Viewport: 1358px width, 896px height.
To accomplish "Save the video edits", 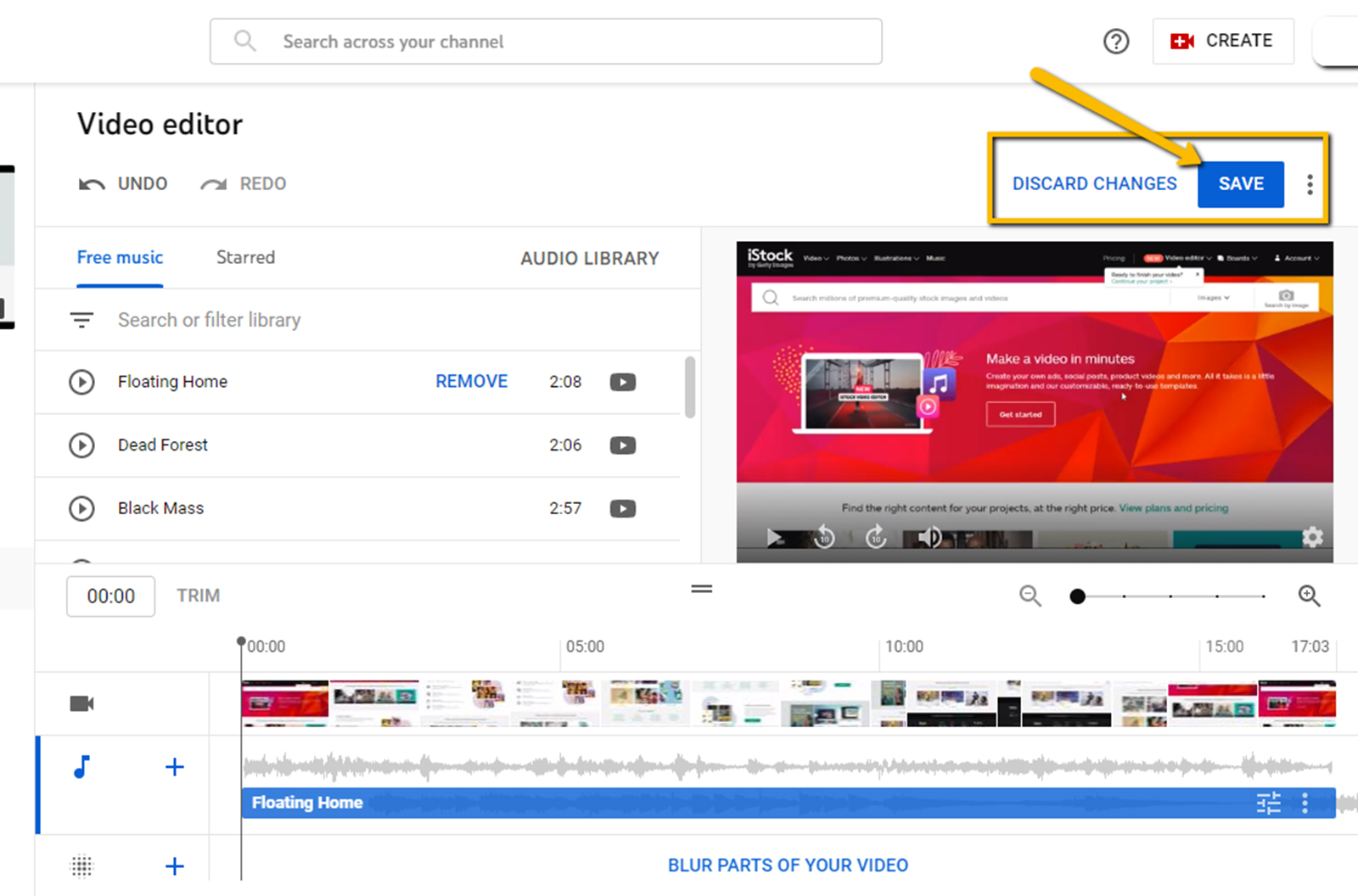I will click(1241, 183).
